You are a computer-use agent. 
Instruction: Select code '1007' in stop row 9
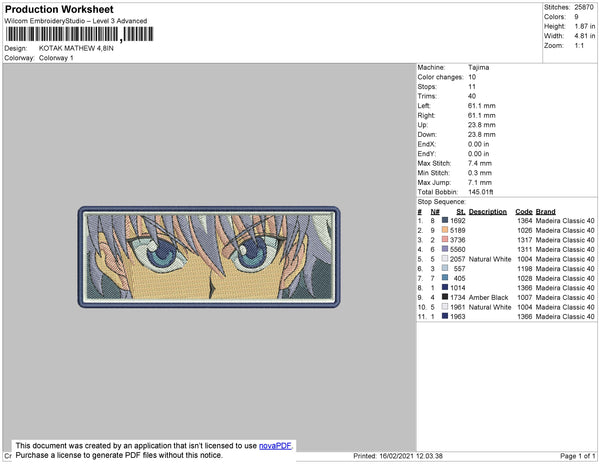click(x=525, y=297)
